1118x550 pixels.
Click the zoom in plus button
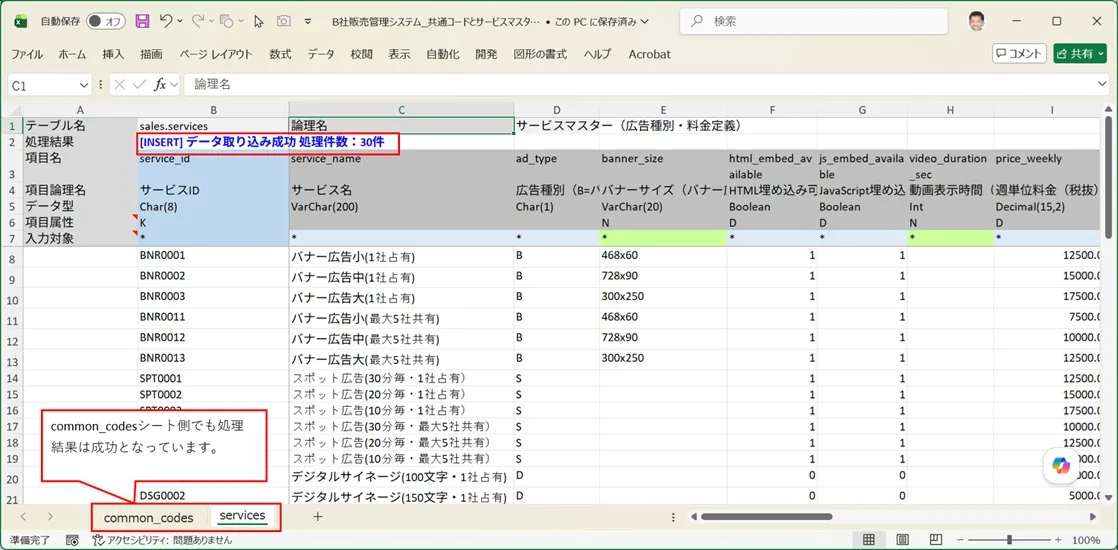[1057, 539]
